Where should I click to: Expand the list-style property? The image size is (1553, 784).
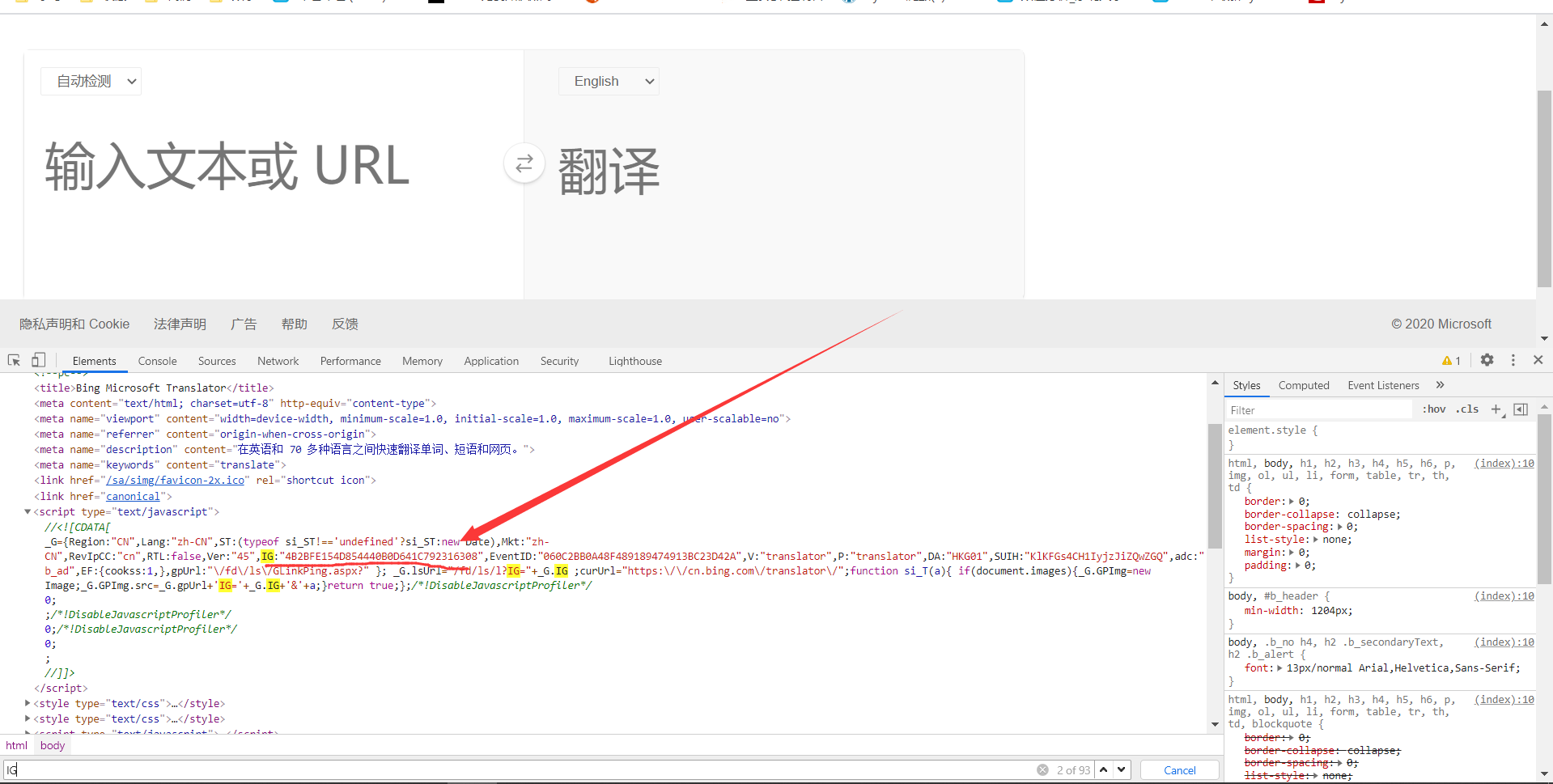click(x=1316, y=540)
